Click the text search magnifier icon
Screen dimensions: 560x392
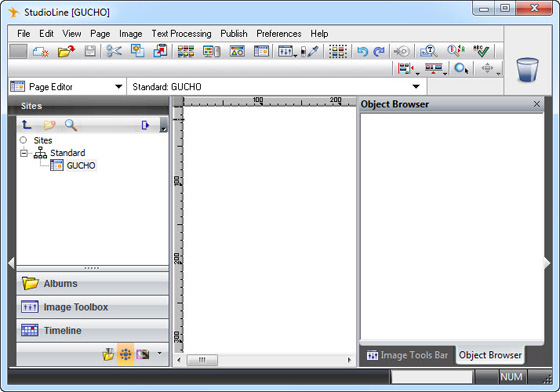point(429,51)
